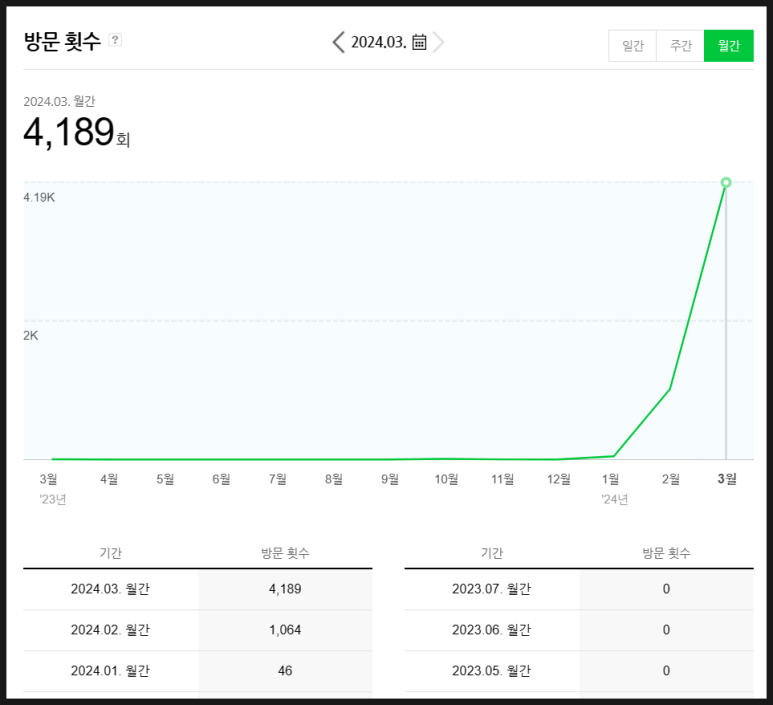Click the 1월 '24년 axis label
773x705 pixels.
pos(613,489)
